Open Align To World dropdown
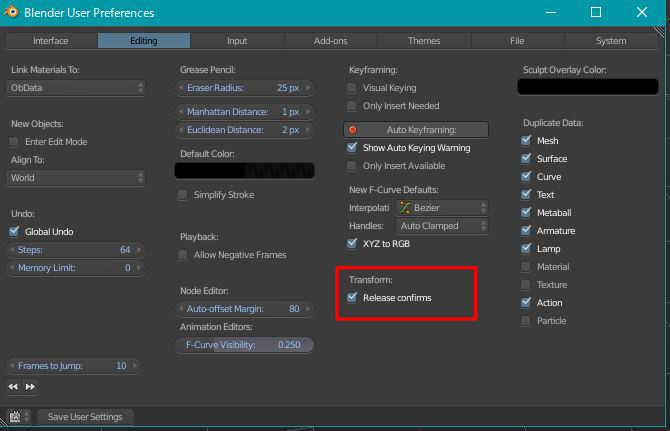 (x=76, y=178)
